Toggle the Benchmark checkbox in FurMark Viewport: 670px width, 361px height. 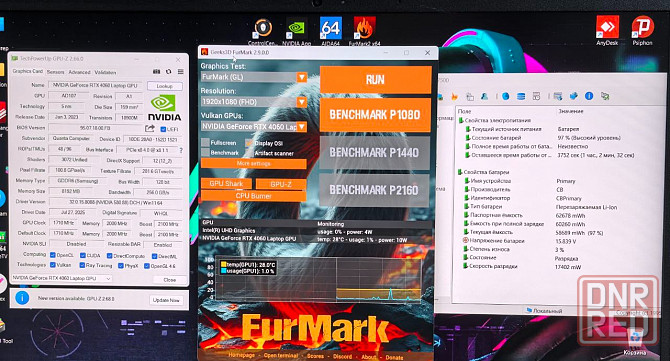205,152
